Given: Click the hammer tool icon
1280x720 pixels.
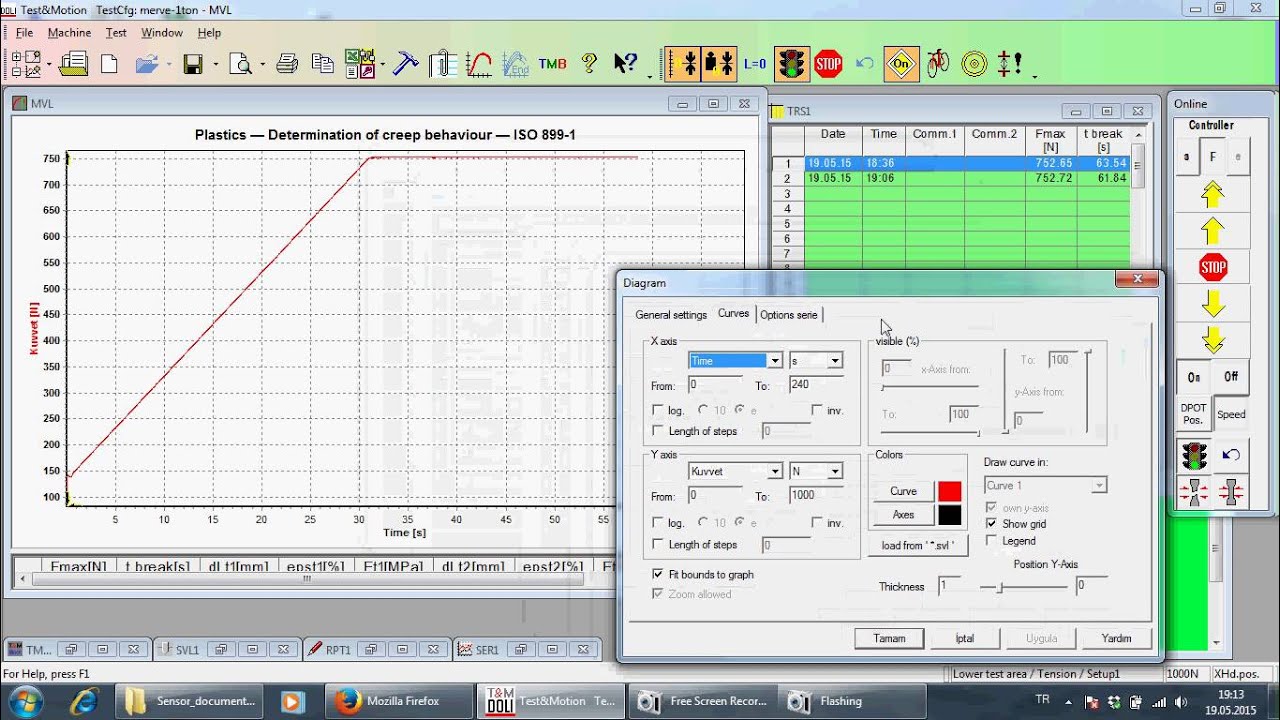Looking at the screenshot, I should coord(405,64).
